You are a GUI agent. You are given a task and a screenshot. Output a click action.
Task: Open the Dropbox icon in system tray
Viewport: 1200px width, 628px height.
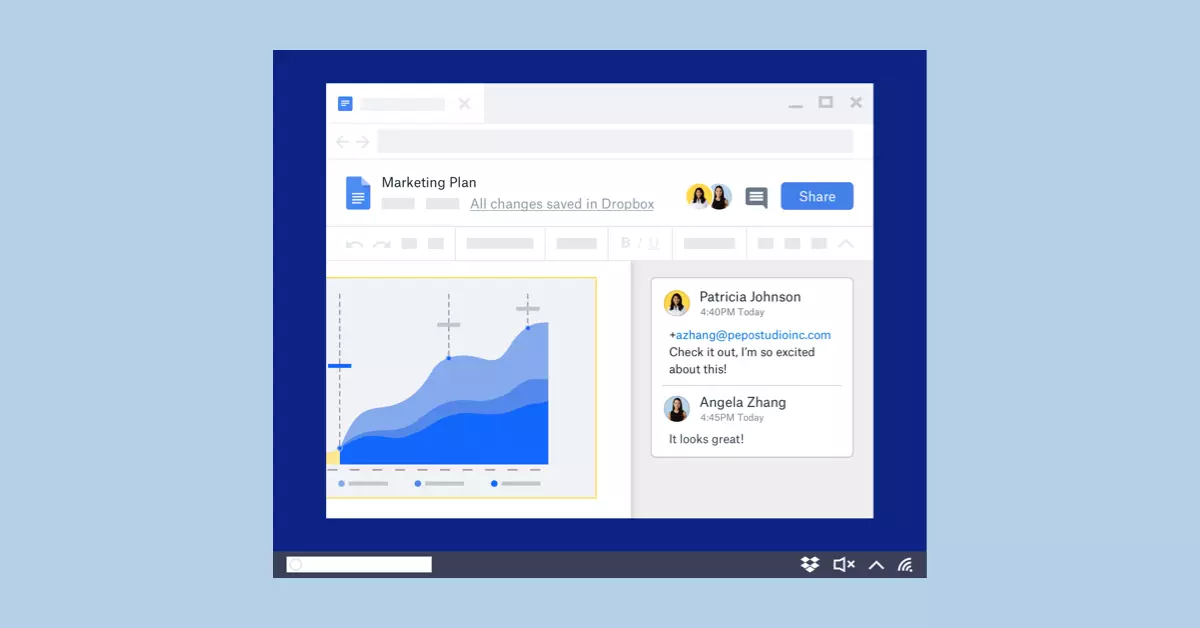tap(810, 564)
